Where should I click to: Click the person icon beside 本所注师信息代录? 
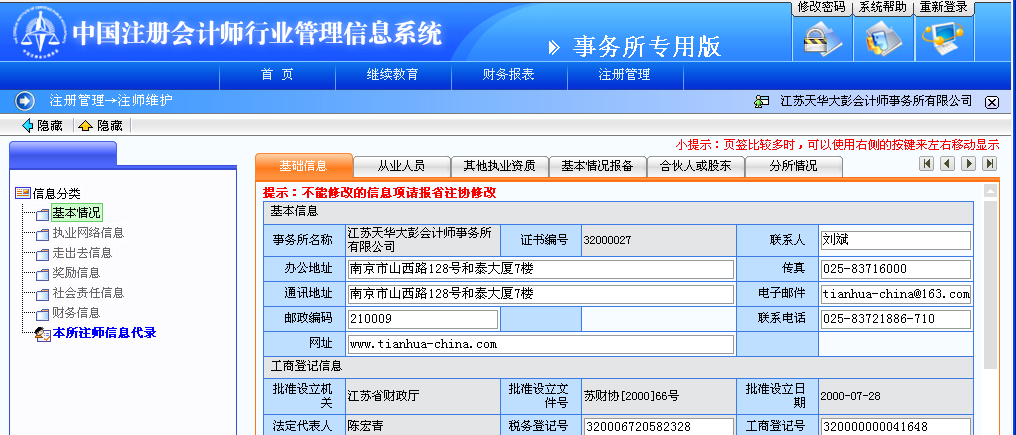(43, 334)
